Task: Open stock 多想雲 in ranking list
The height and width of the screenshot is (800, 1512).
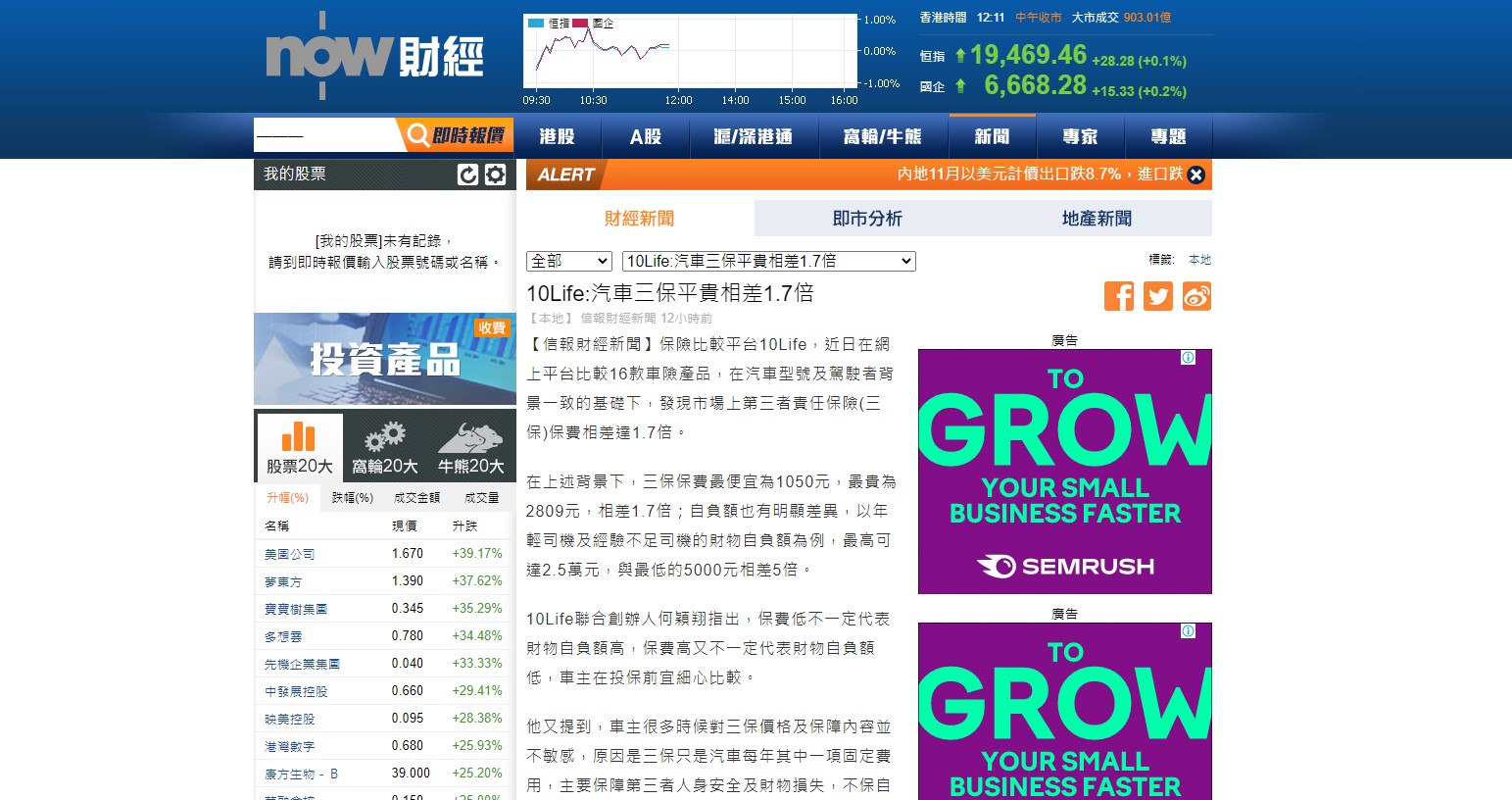Action: point(283,636)
